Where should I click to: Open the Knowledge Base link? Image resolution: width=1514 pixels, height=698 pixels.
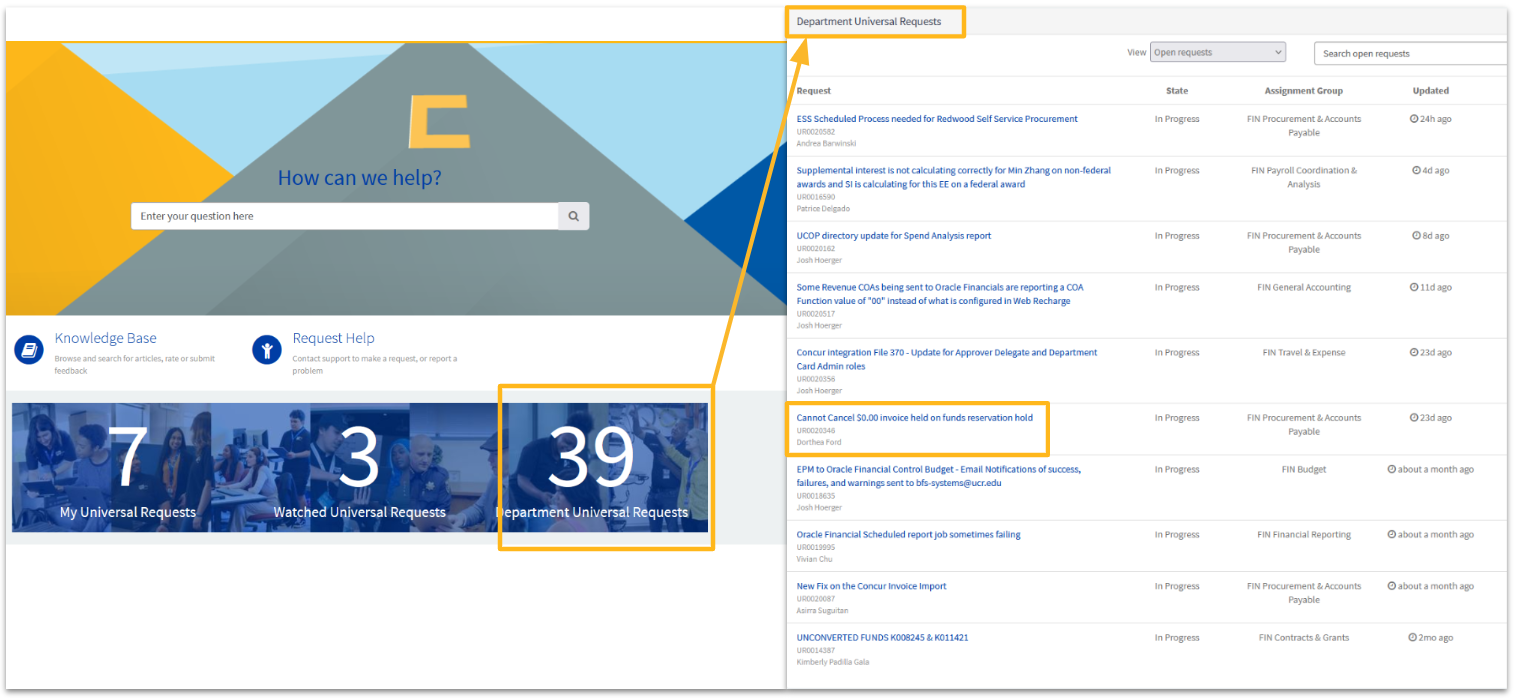105,338
